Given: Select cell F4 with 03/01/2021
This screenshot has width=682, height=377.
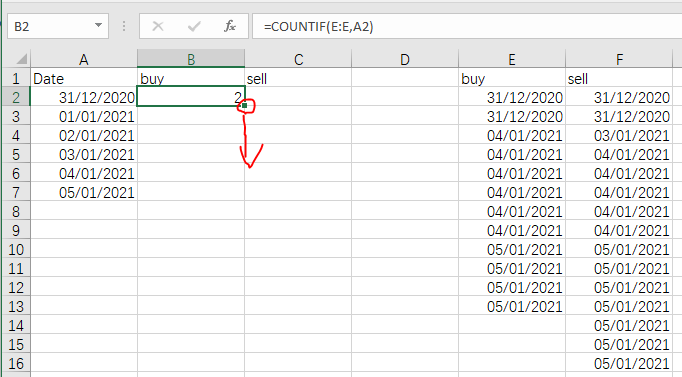Looking at the screenshot, I should coord(619,135).
